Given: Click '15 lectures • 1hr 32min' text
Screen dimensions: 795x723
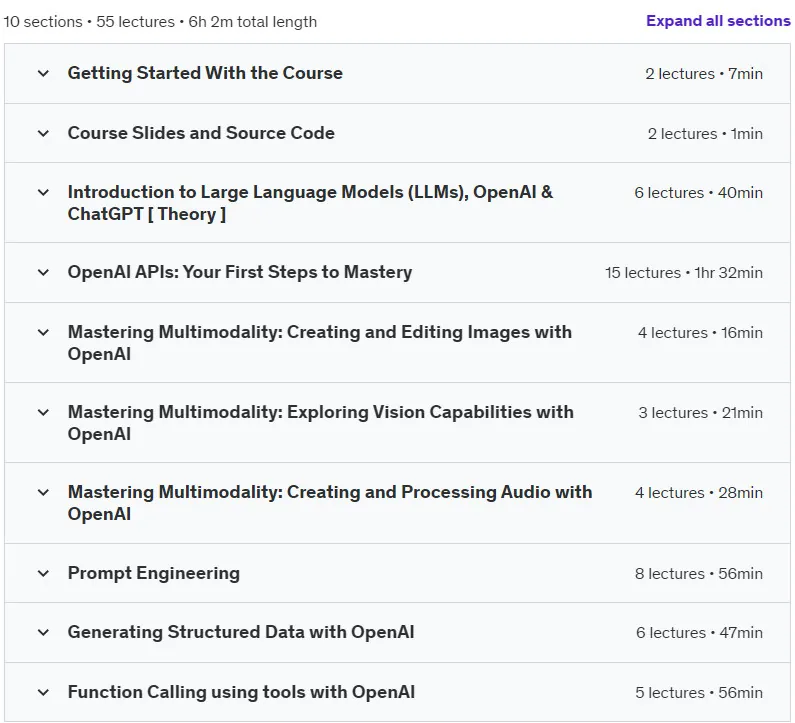Looking at the screenshot, I should pyautogui.click(x=684, y=272).
